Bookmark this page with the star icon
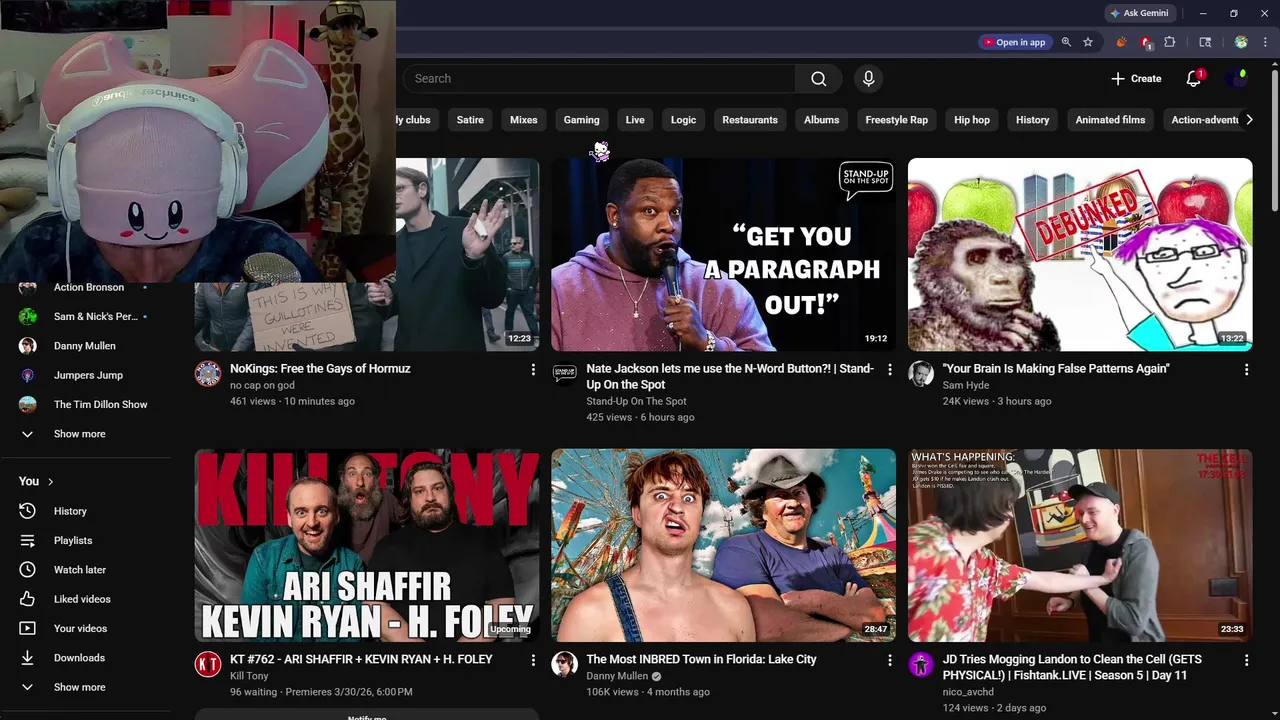This screenshot has height=720, width=1280. click(x=1088, y=42)
